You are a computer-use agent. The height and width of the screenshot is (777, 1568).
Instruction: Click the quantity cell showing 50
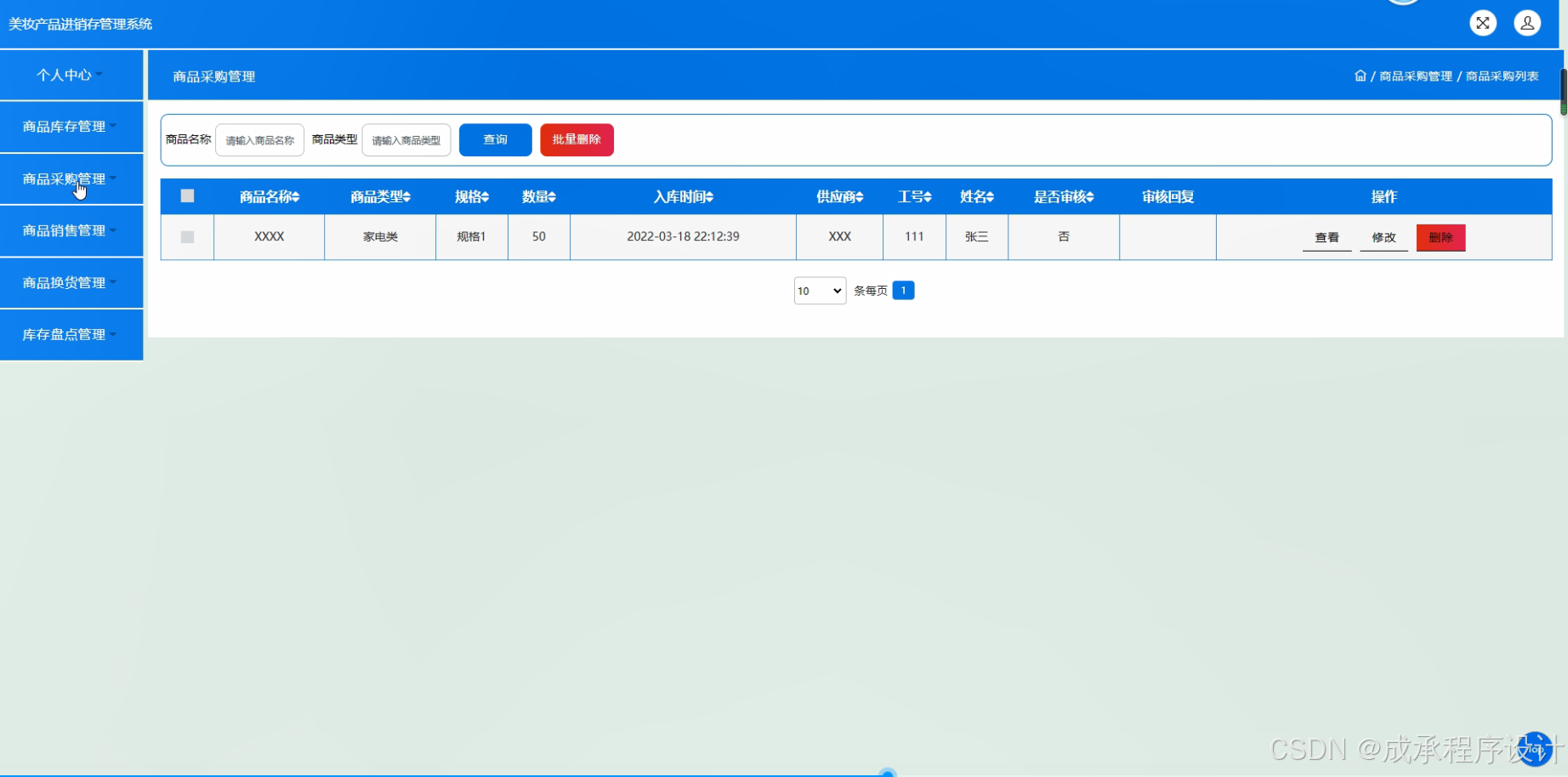coord(539,236)
